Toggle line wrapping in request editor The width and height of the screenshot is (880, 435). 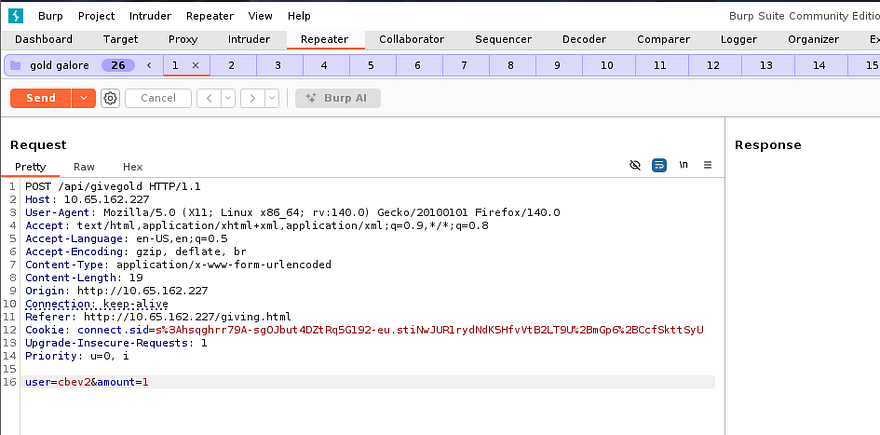coord(660,165)
